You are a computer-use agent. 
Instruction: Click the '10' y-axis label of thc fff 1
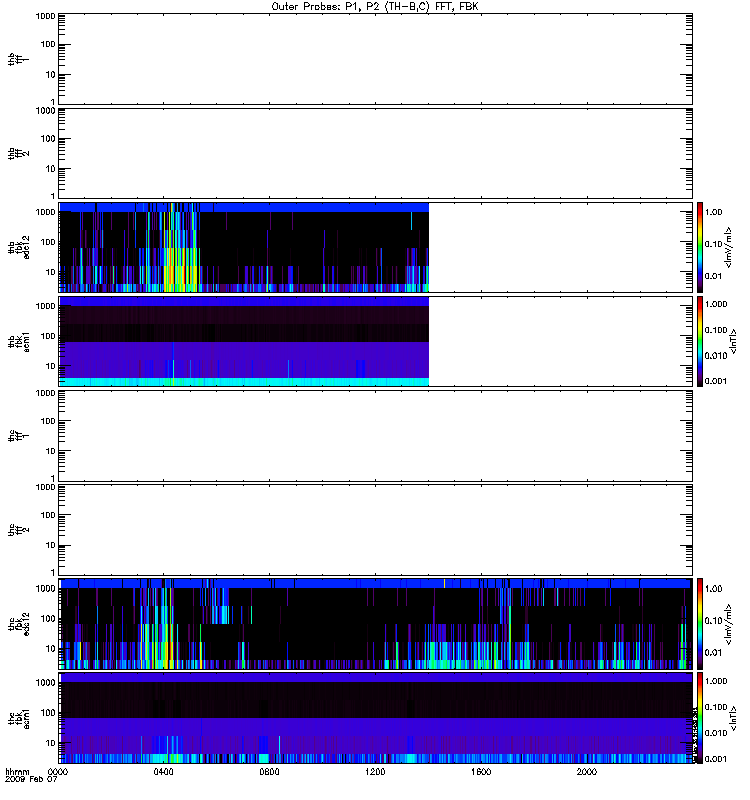pyautogui.click(x=51, y=451)
